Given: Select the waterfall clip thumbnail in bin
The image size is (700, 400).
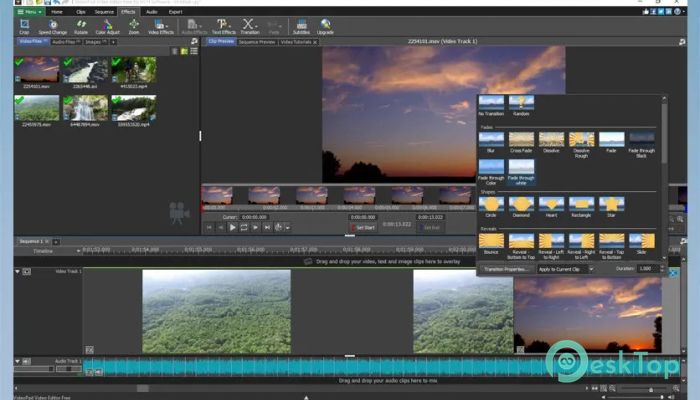Looking at the screenshot, I should pyautogui.click(x=85, y=108).
